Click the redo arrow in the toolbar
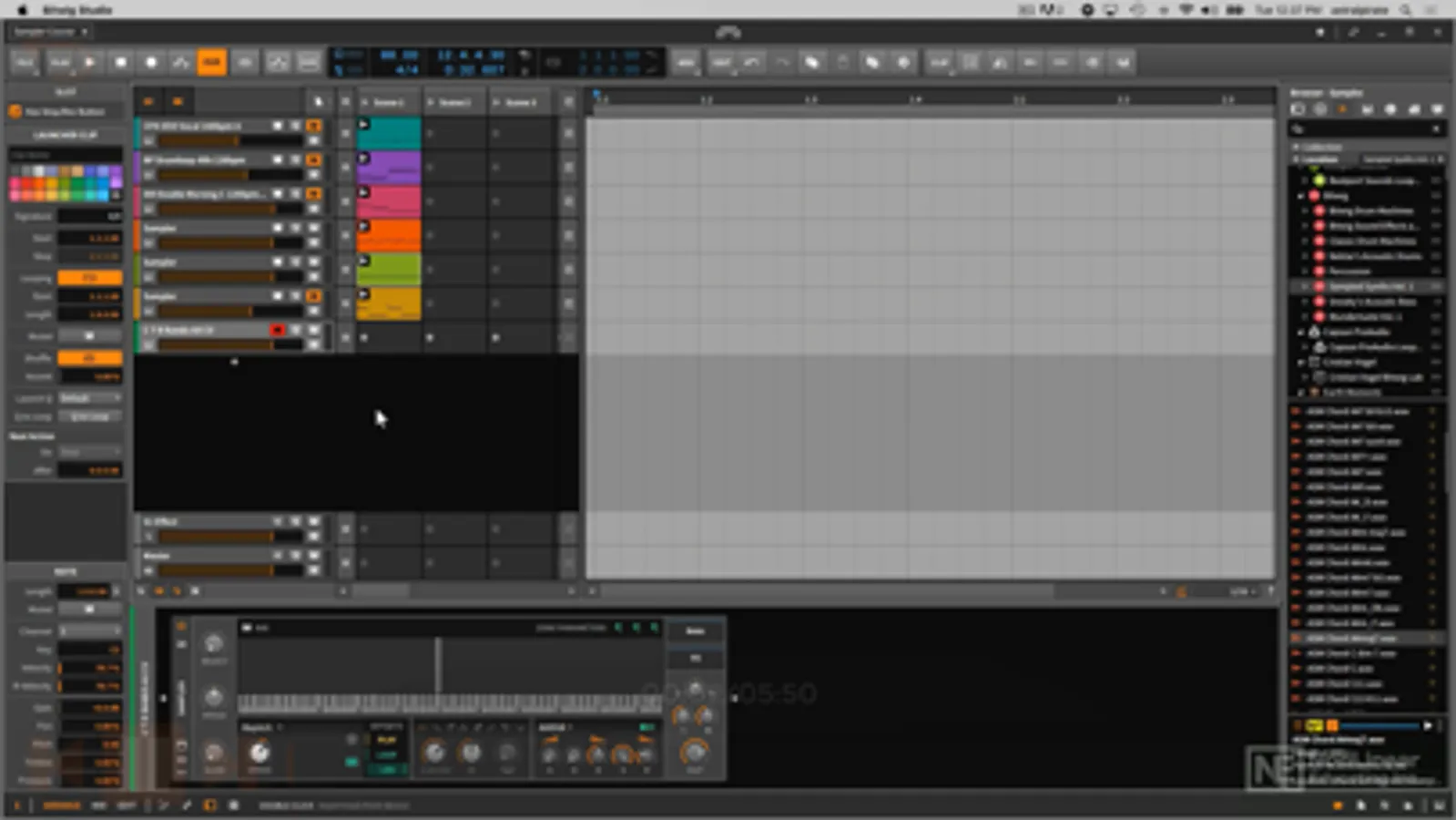 (x=781, y=62)
